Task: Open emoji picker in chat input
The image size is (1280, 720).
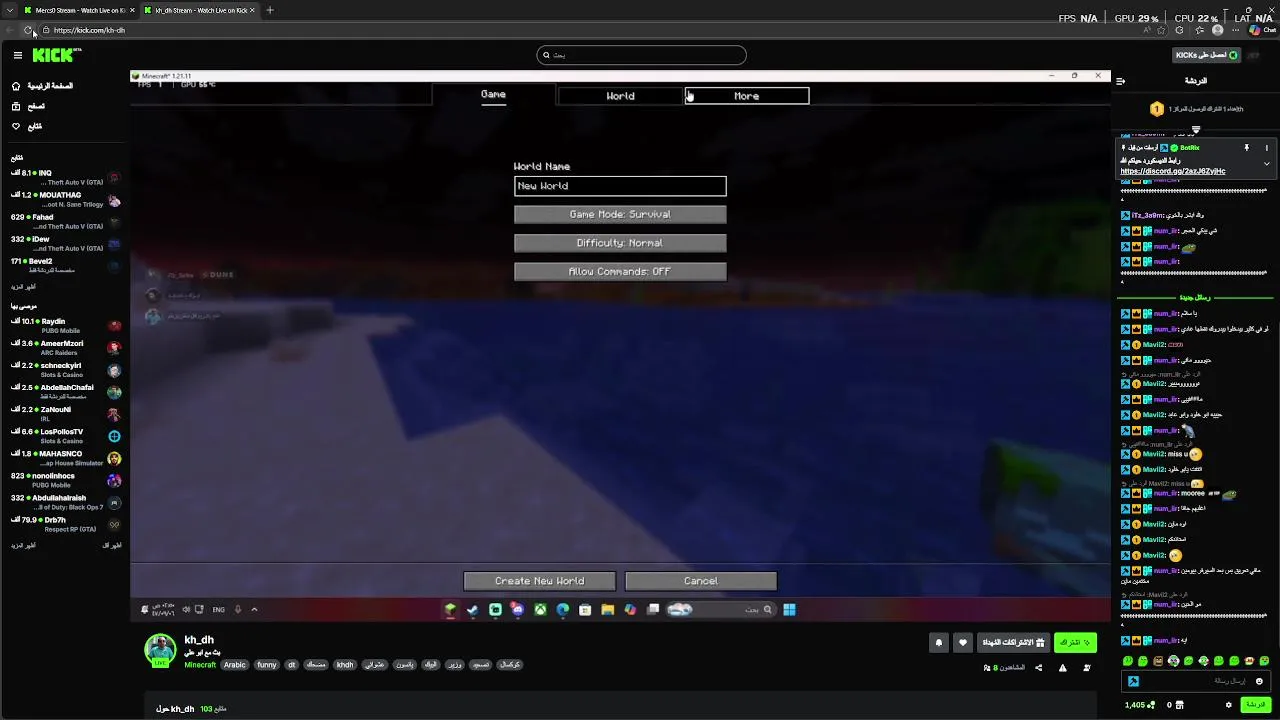Action: pos(1259,681)
